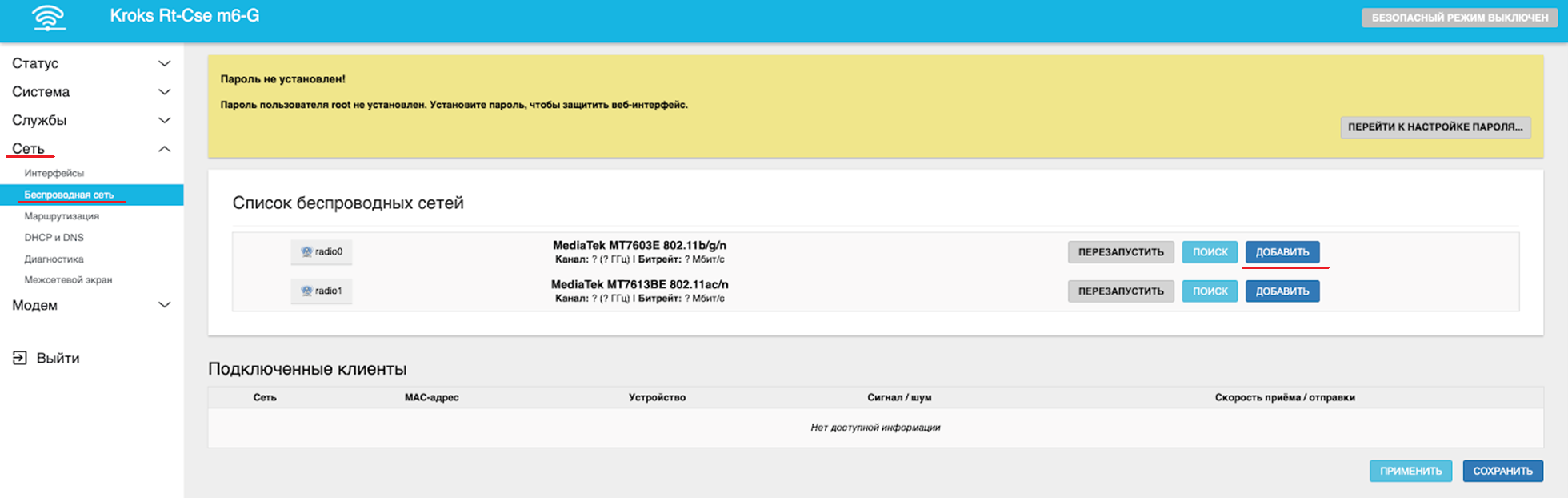Expand the Модем section chevron
This screenshot has width=1568, height=498.
[x=164, y=305]
